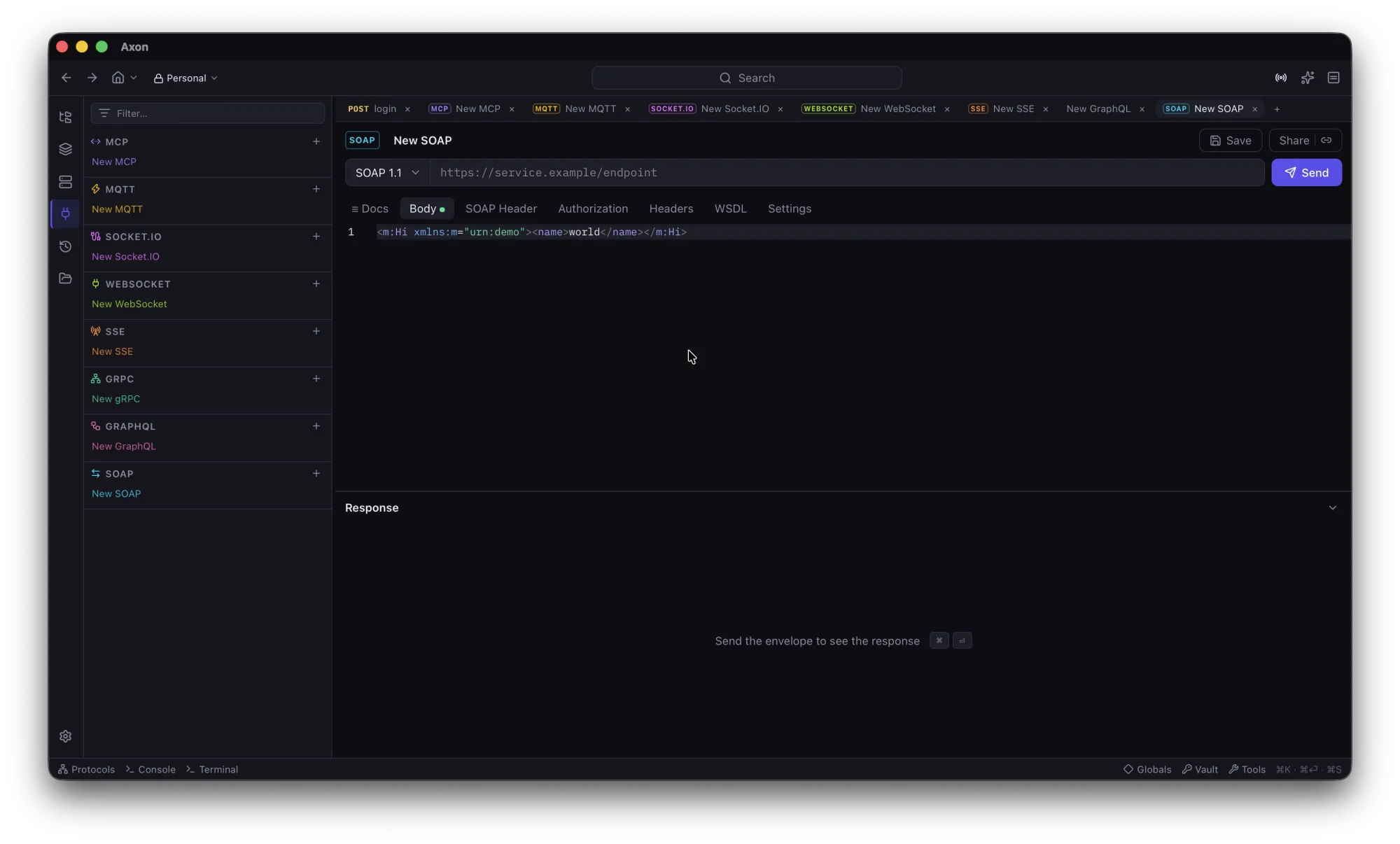Screen dimensions: 1400x844
Task: Open the stacked layers sidebar icon
Action: tap(65, 149)
